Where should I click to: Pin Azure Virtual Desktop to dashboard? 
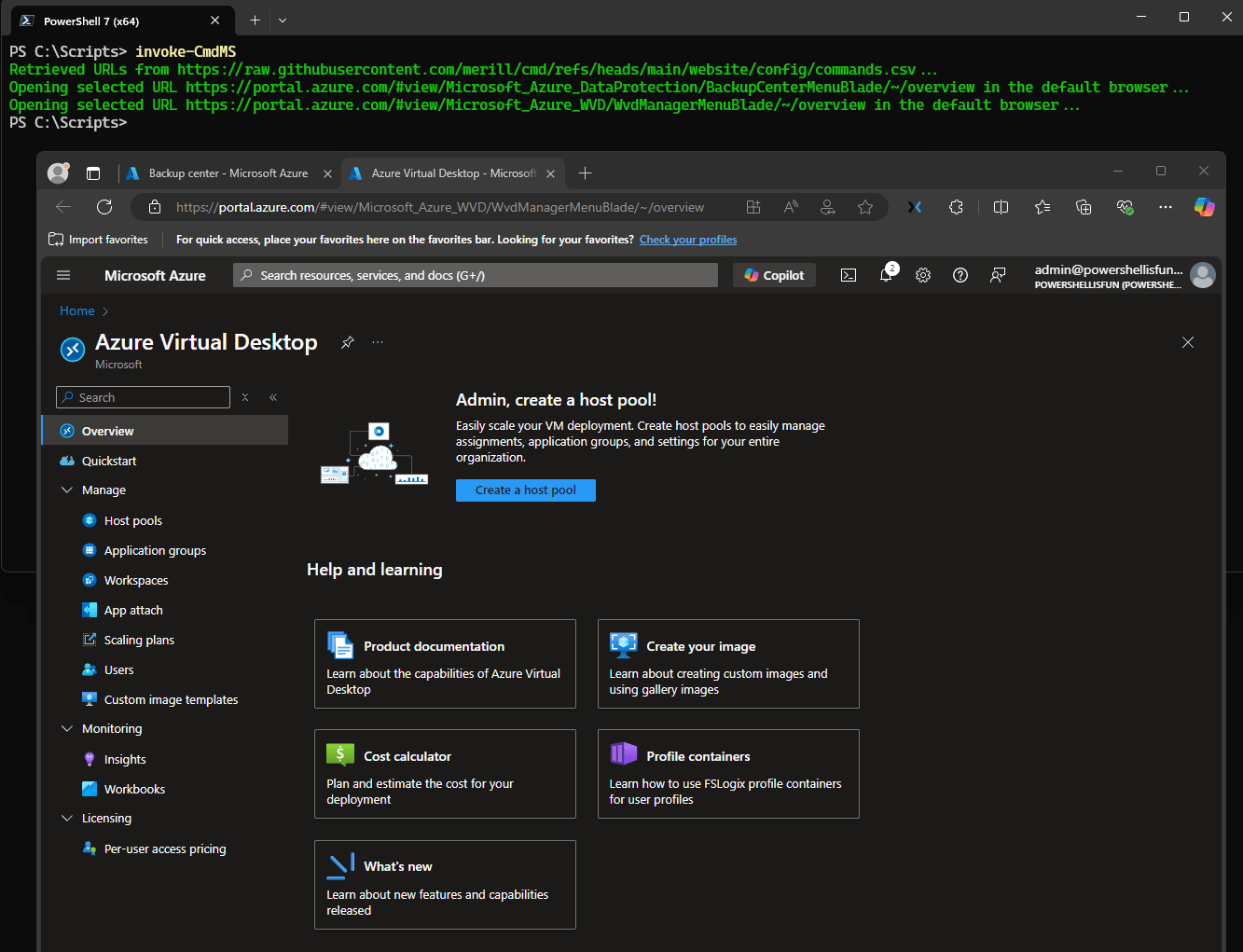coord(348,342)
